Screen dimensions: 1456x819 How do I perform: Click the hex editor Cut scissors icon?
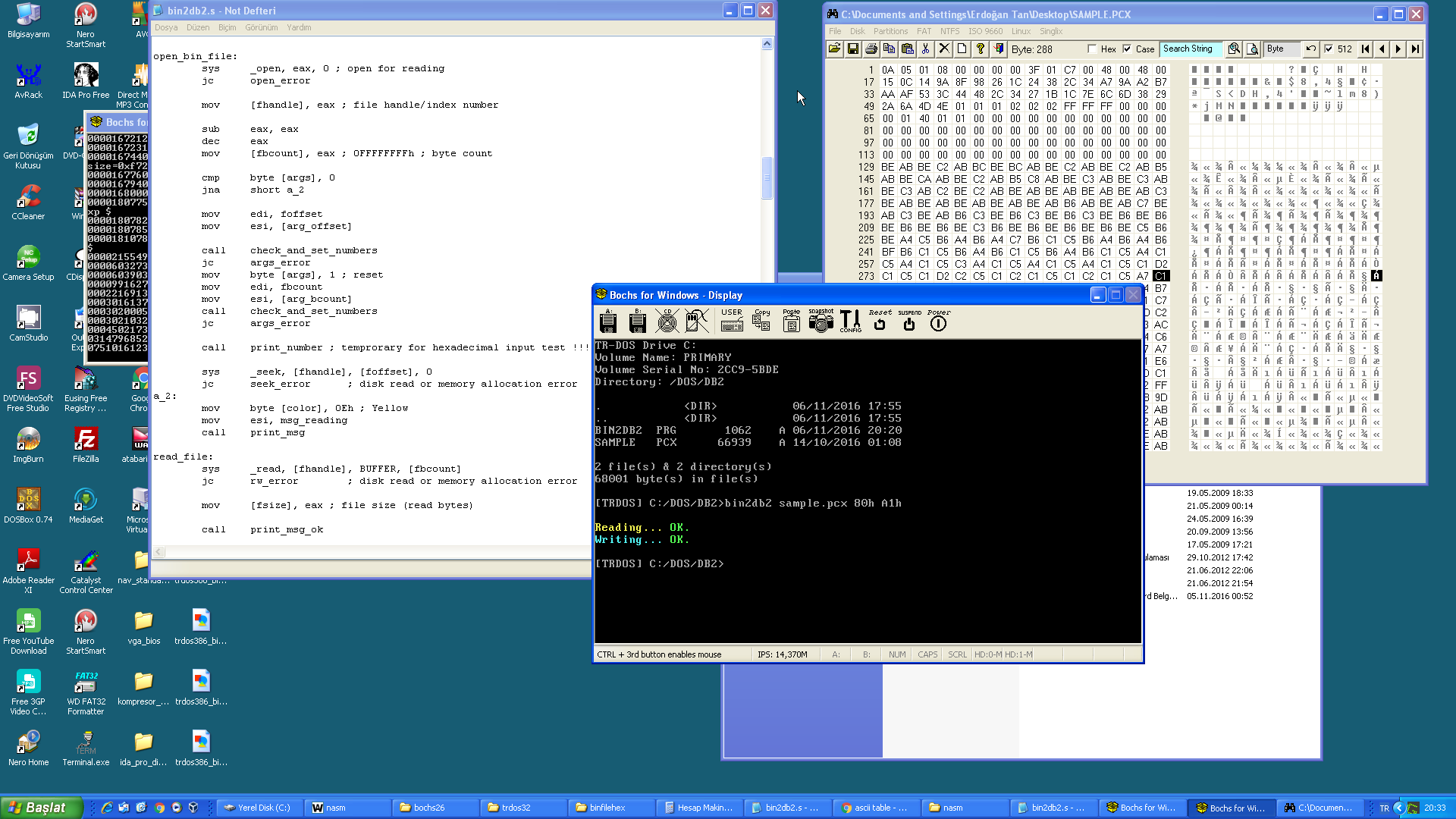[926, 49]
